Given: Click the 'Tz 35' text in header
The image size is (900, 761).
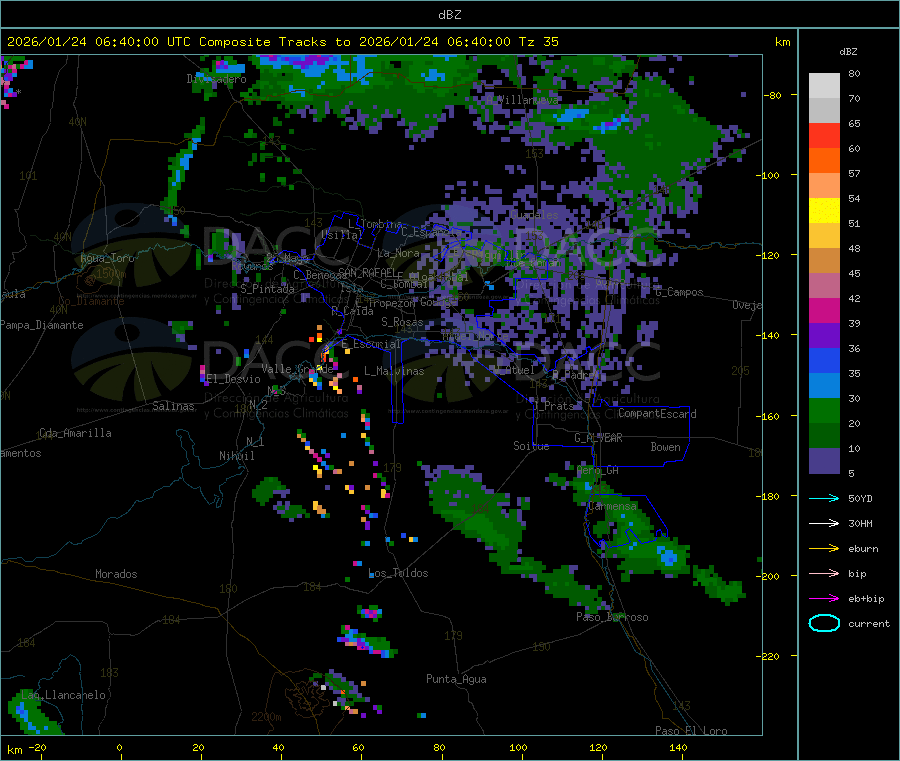Looking at the screenshot, I should click(538, 41).
